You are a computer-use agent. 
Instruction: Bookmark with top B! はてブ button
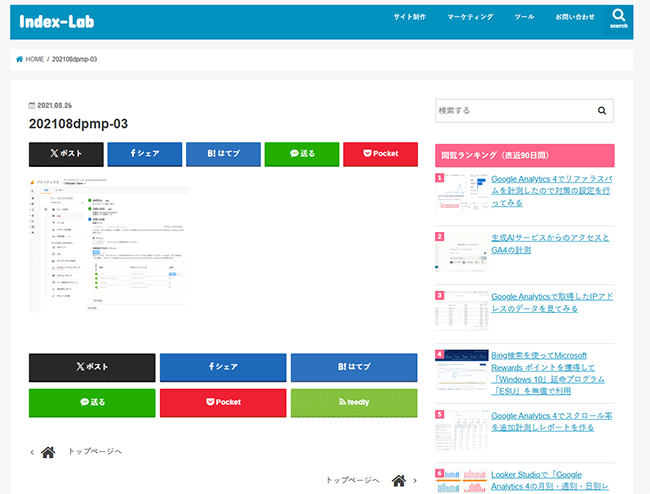click(x=223, y=154)
